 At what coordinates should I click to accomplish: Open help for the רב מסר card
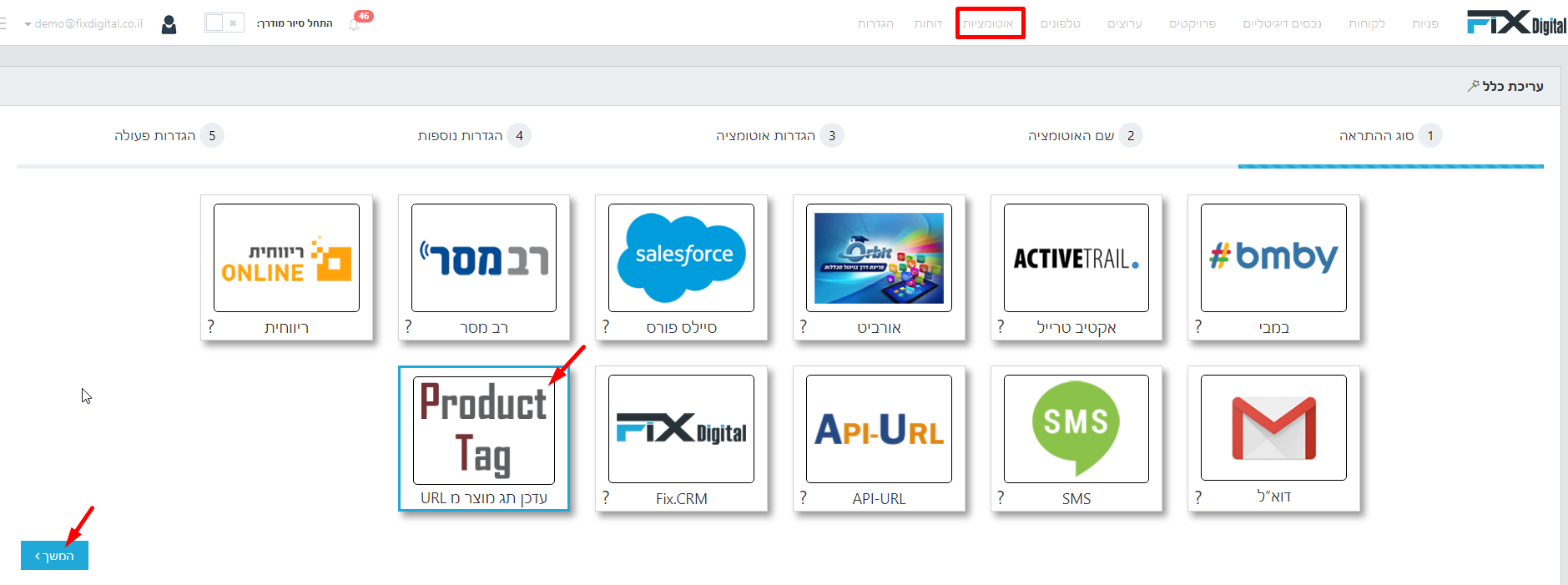pos(408,326)
